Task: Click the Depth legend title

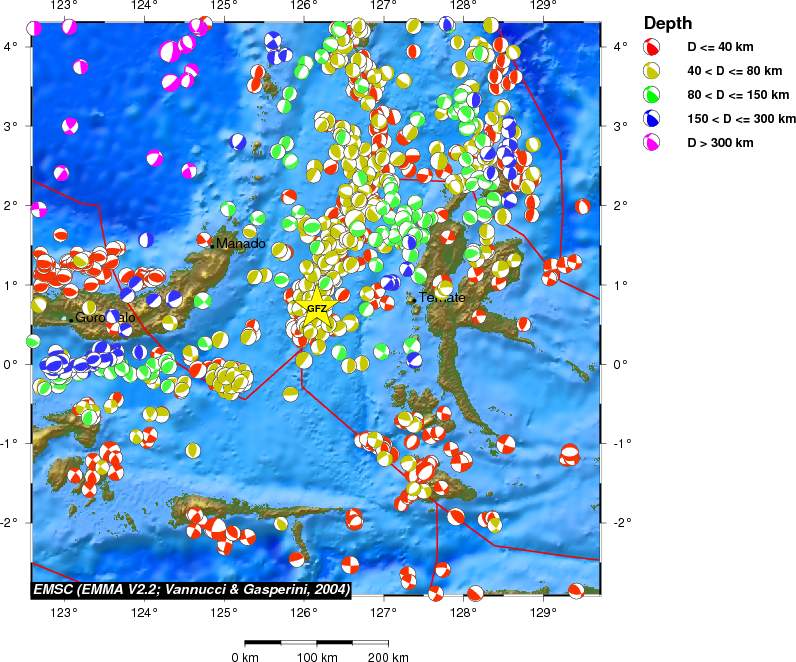Action: (666, 23)
